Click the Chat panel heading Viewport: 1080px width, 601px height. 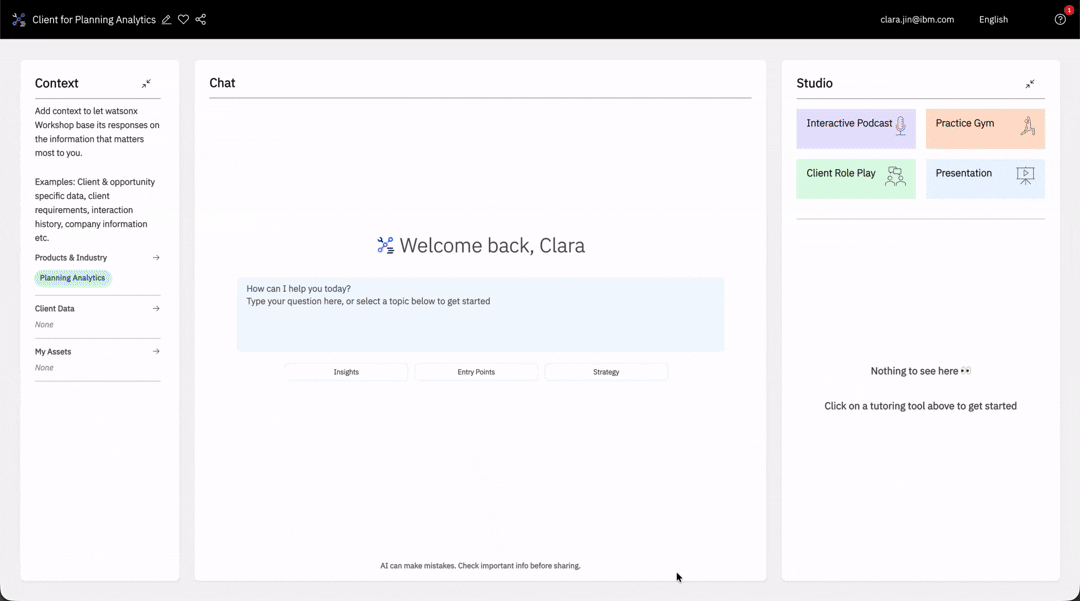point(222,83)
